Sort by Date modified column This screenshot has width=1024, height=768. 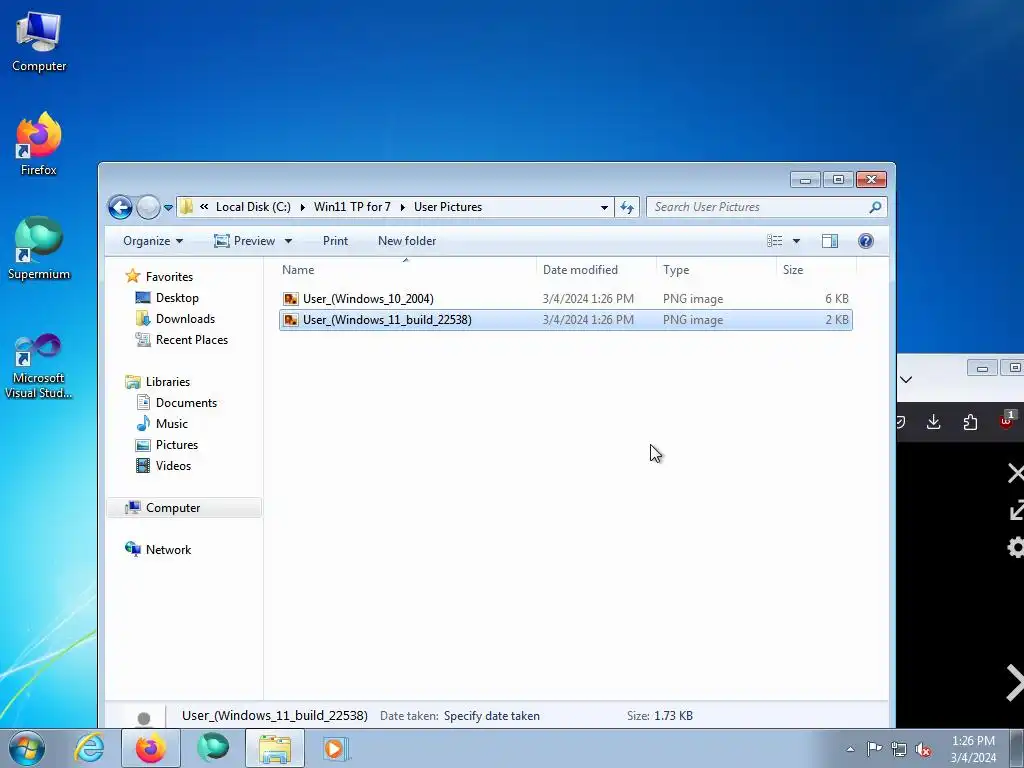tap(597, 270)
